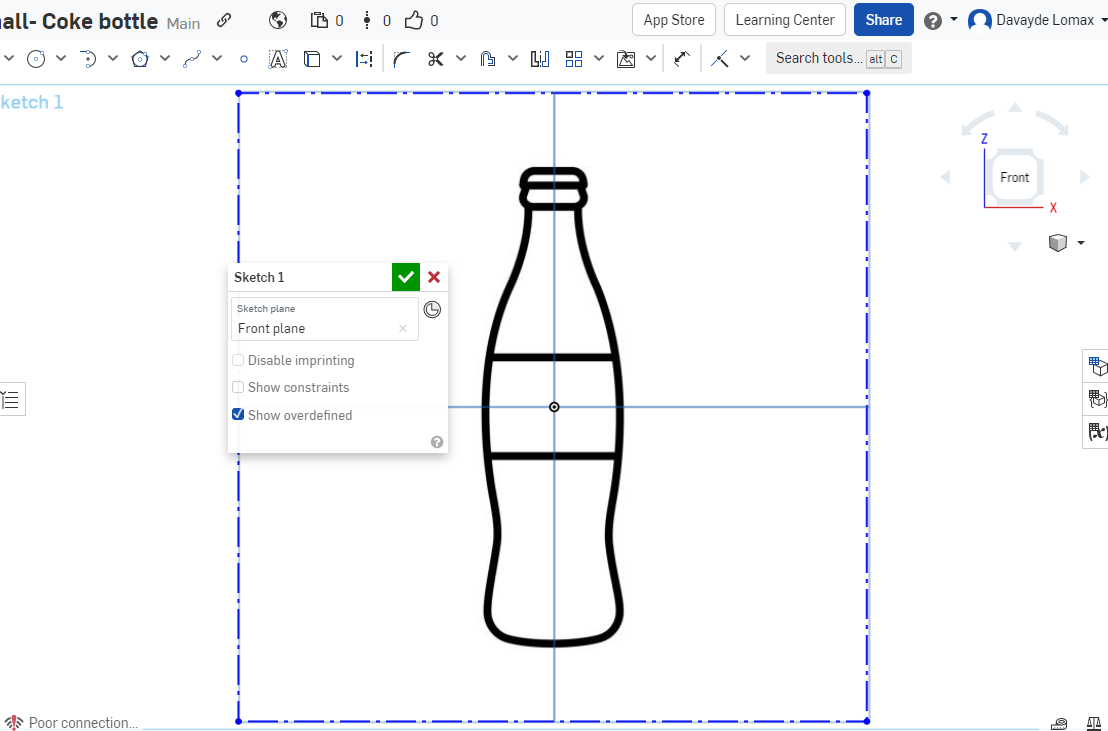Open the top right-edge table panel icon

point(1097,366)
